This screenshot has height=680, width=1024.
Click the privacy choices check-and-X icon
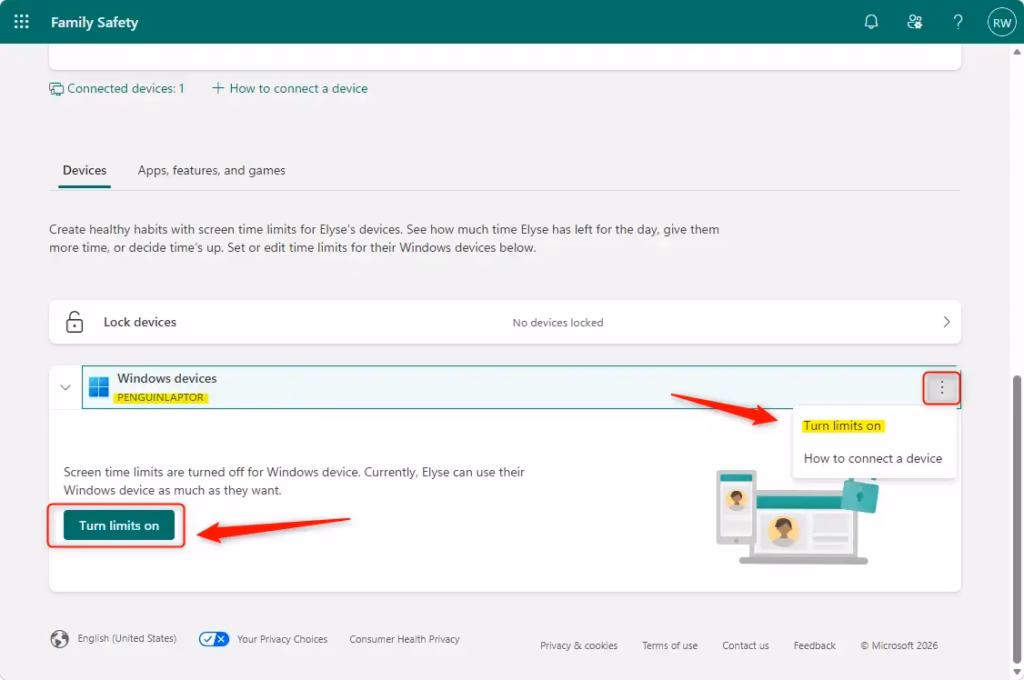[x=214, y=639]
